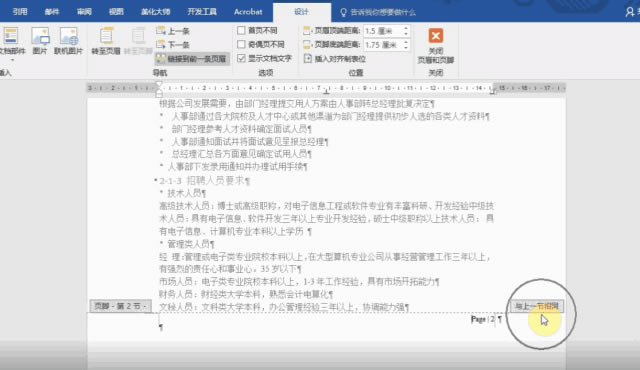This screenshot has height=370, width=640.
Task: Enable the 奇偶页不同 checkbox
Action: (x=241, y=44)
